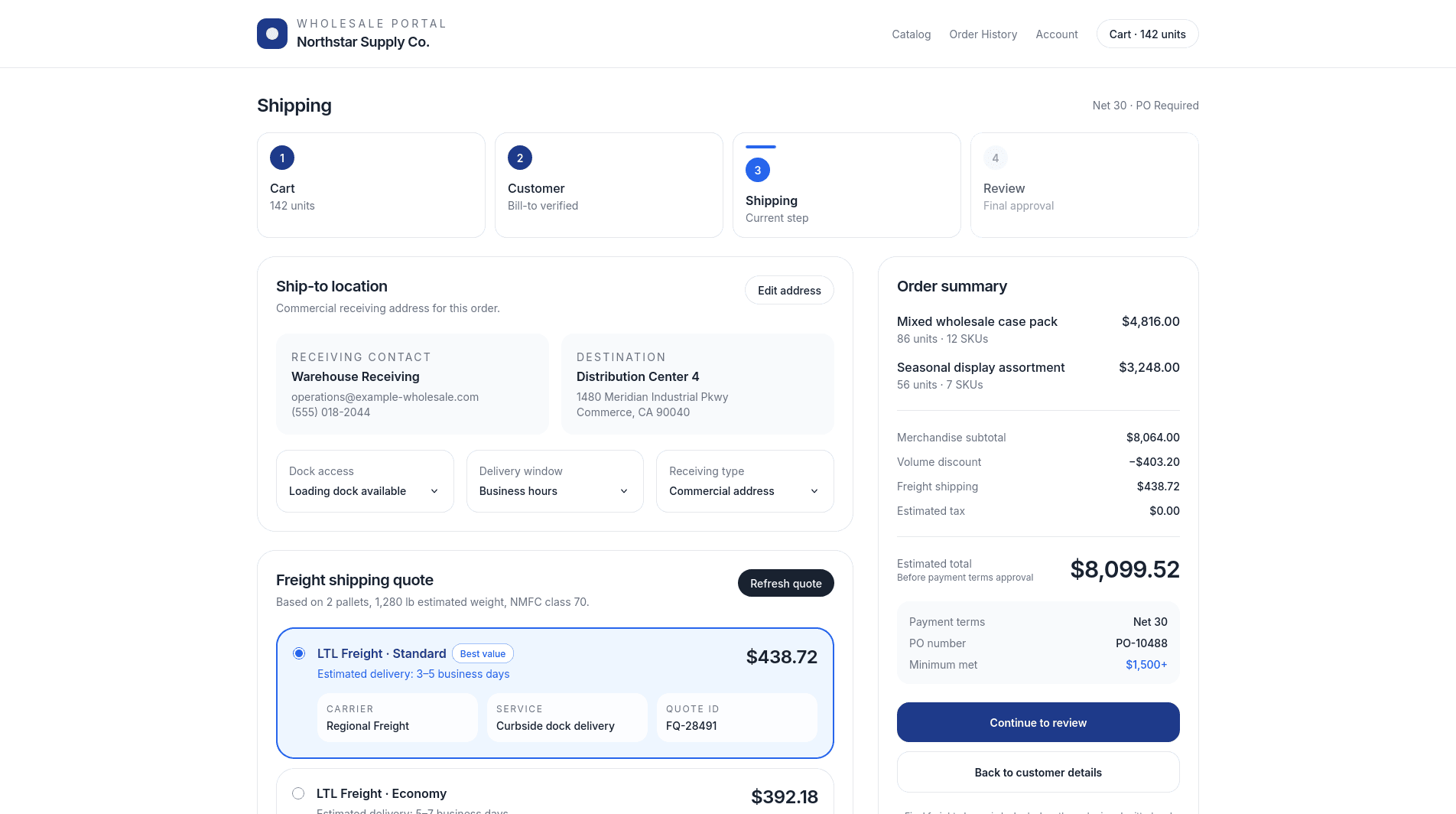The height and width of the screenshot is (814, 1456).
Task: Click the Curbside dock delivery service value
Action: (555, 726)
